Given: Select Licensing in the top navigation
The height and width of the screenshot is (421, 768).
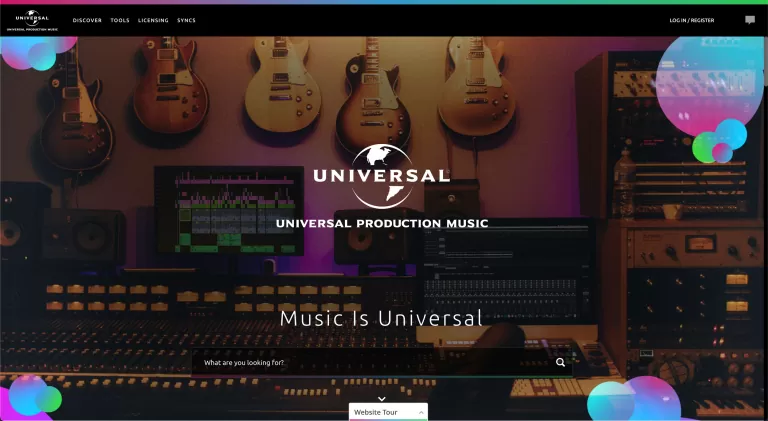Looking at the screenshot, I should point(153,20).
